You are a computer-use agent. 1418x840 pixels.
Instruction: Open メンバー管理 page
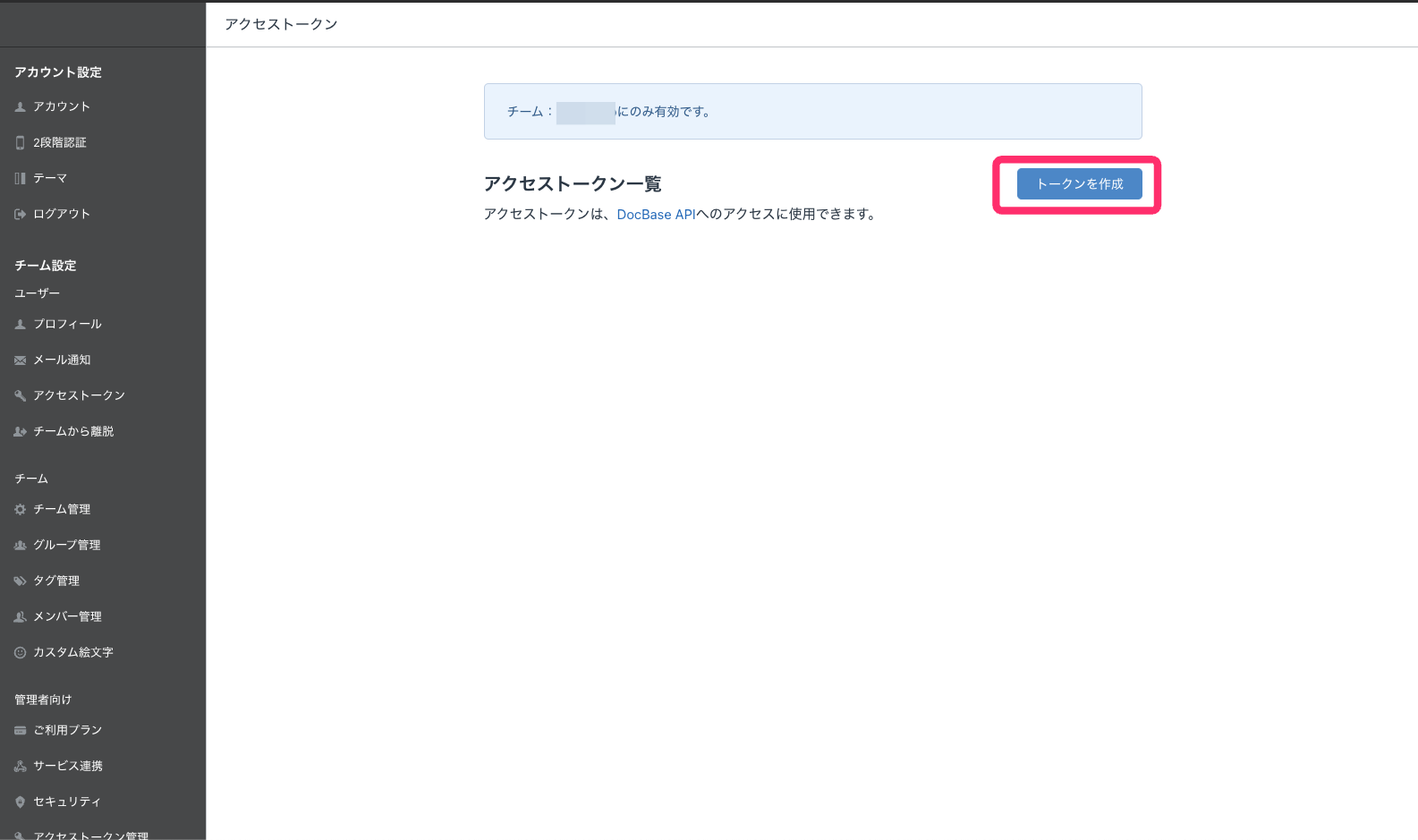(x=67, y=616)
